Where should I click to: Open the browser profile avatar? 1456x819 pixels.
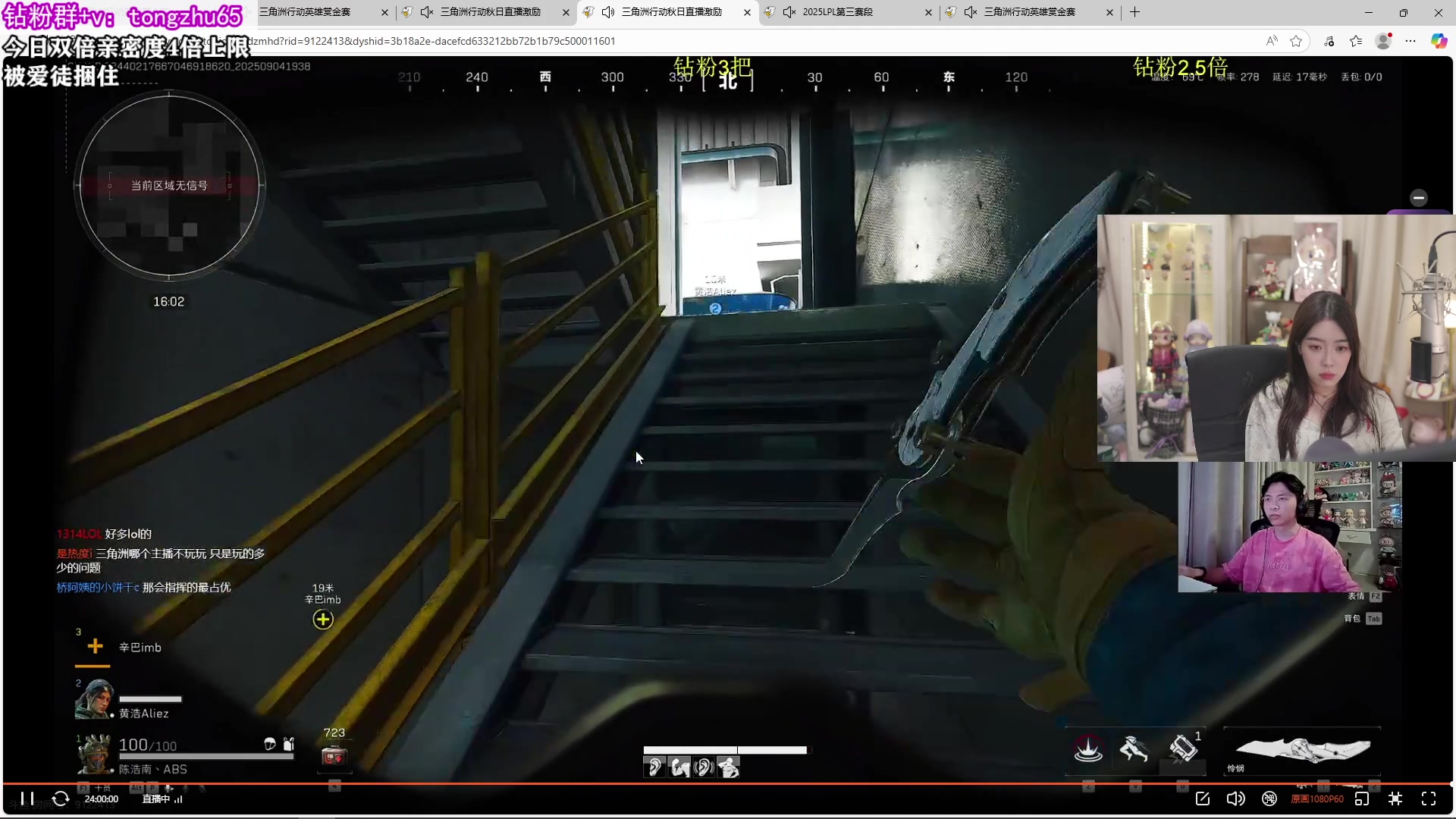[1383, 41]
